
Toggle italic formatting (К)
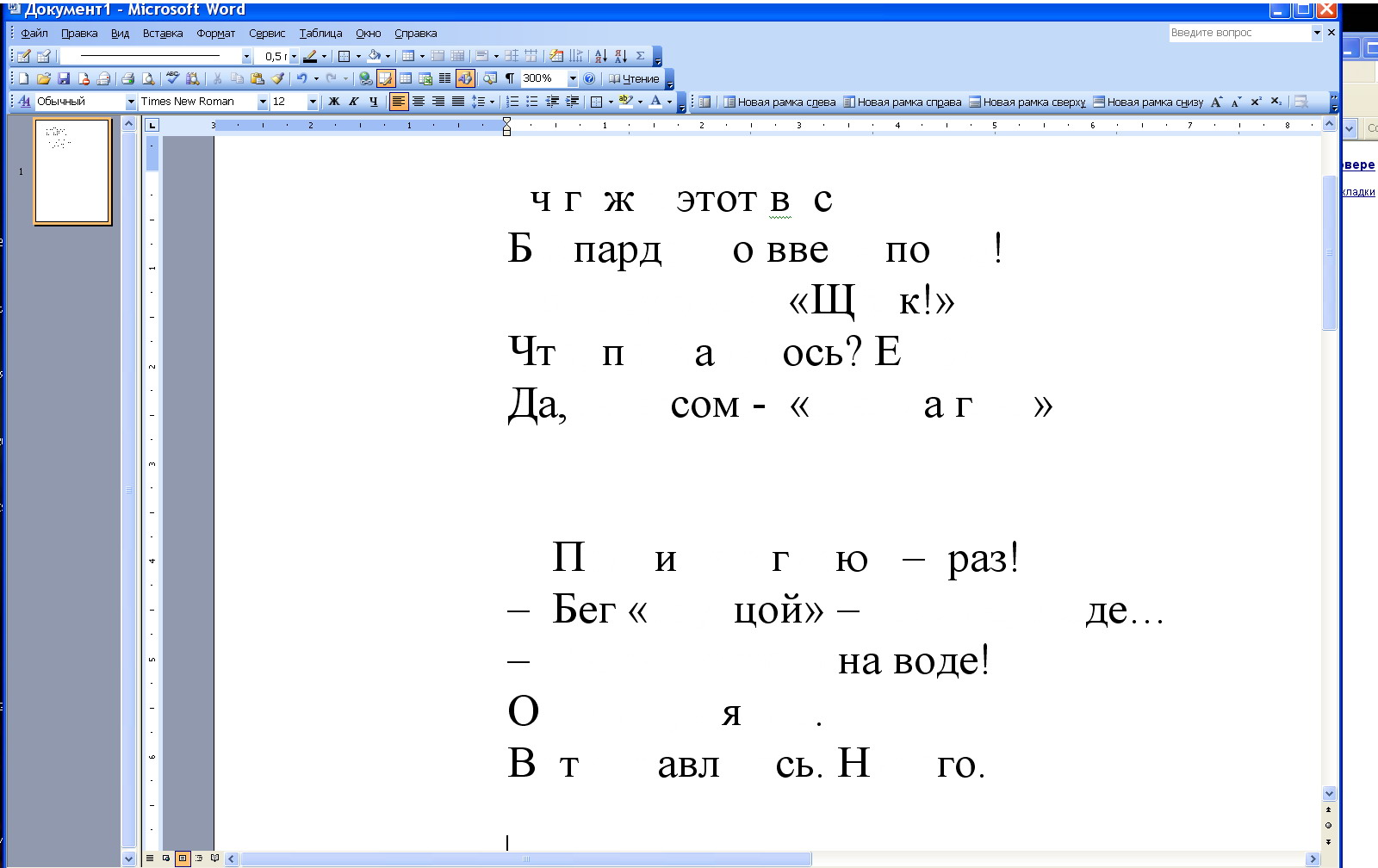(353, 102)
